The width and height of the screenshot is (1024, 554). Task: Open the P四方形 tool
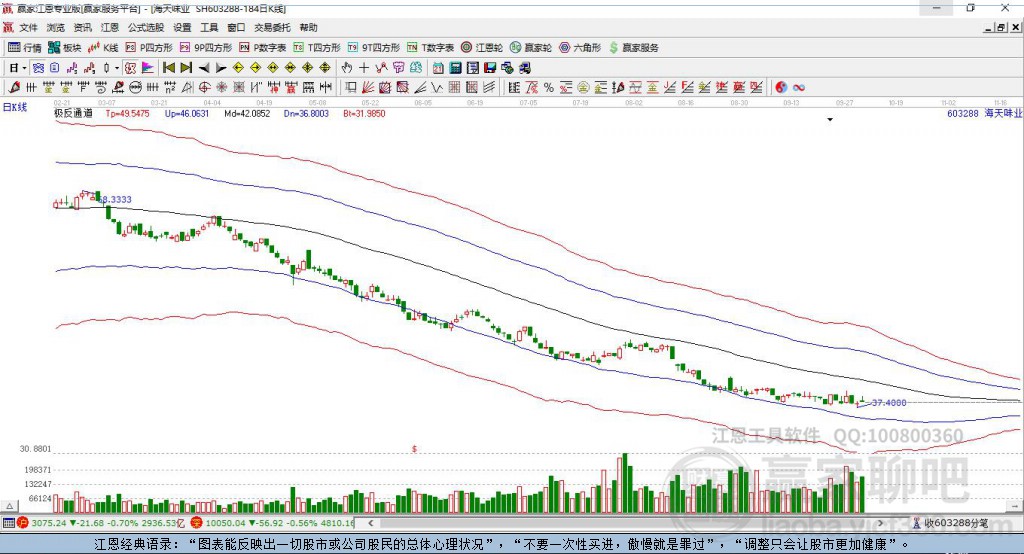(149, 48)
